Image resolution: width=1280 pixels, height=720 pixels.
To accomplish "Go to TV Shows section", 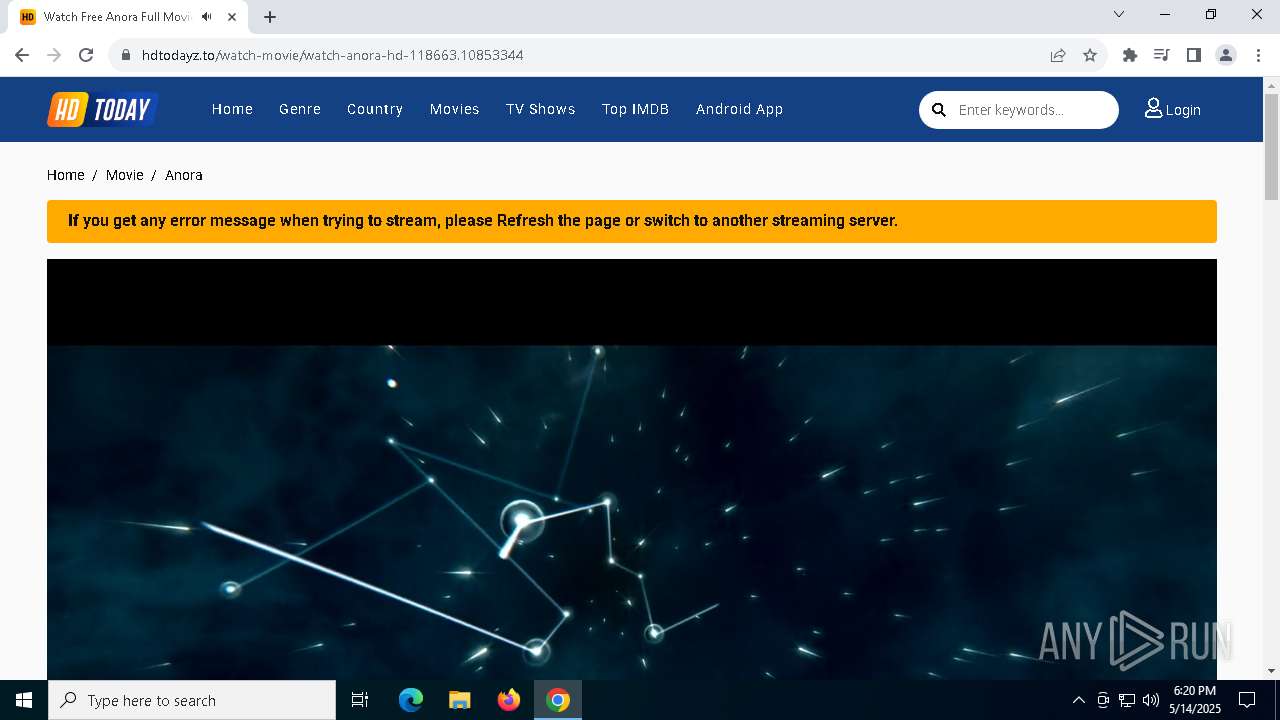I will coord(541,109).
